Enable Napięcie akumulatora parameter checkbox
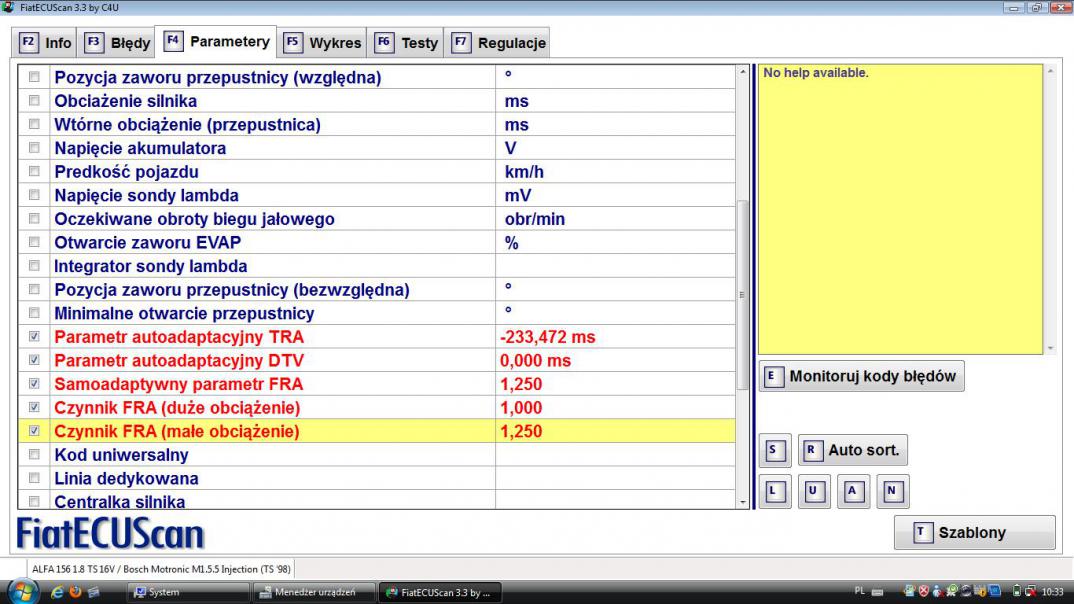The height and width of the screenshot is (604, 1074). tap(35, 148)
